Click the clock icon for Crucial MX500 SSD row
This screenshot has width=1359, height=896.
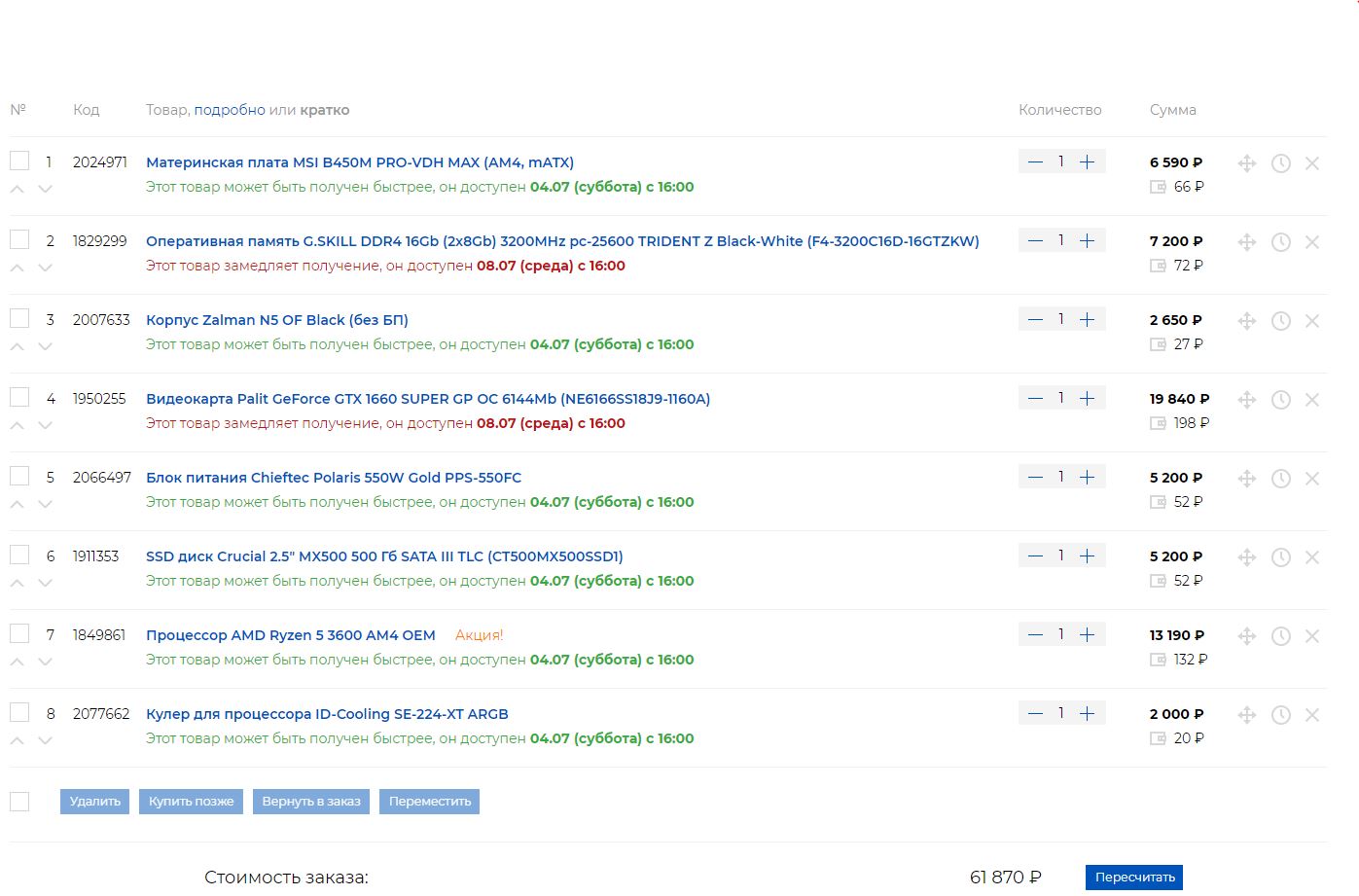click(x=1281, y=557)
